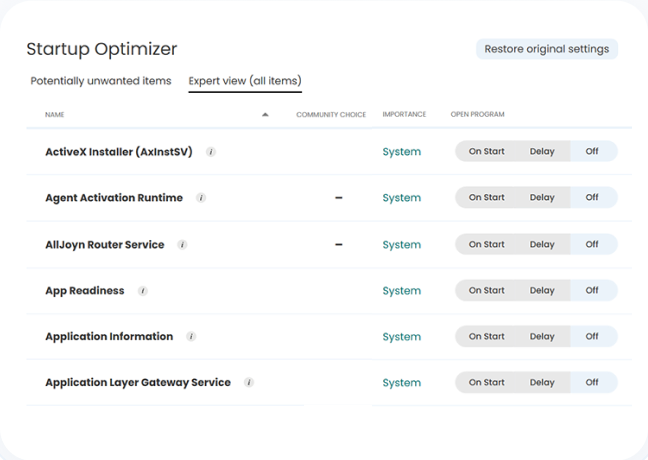Set Application Information to On Start

(486, 336)
